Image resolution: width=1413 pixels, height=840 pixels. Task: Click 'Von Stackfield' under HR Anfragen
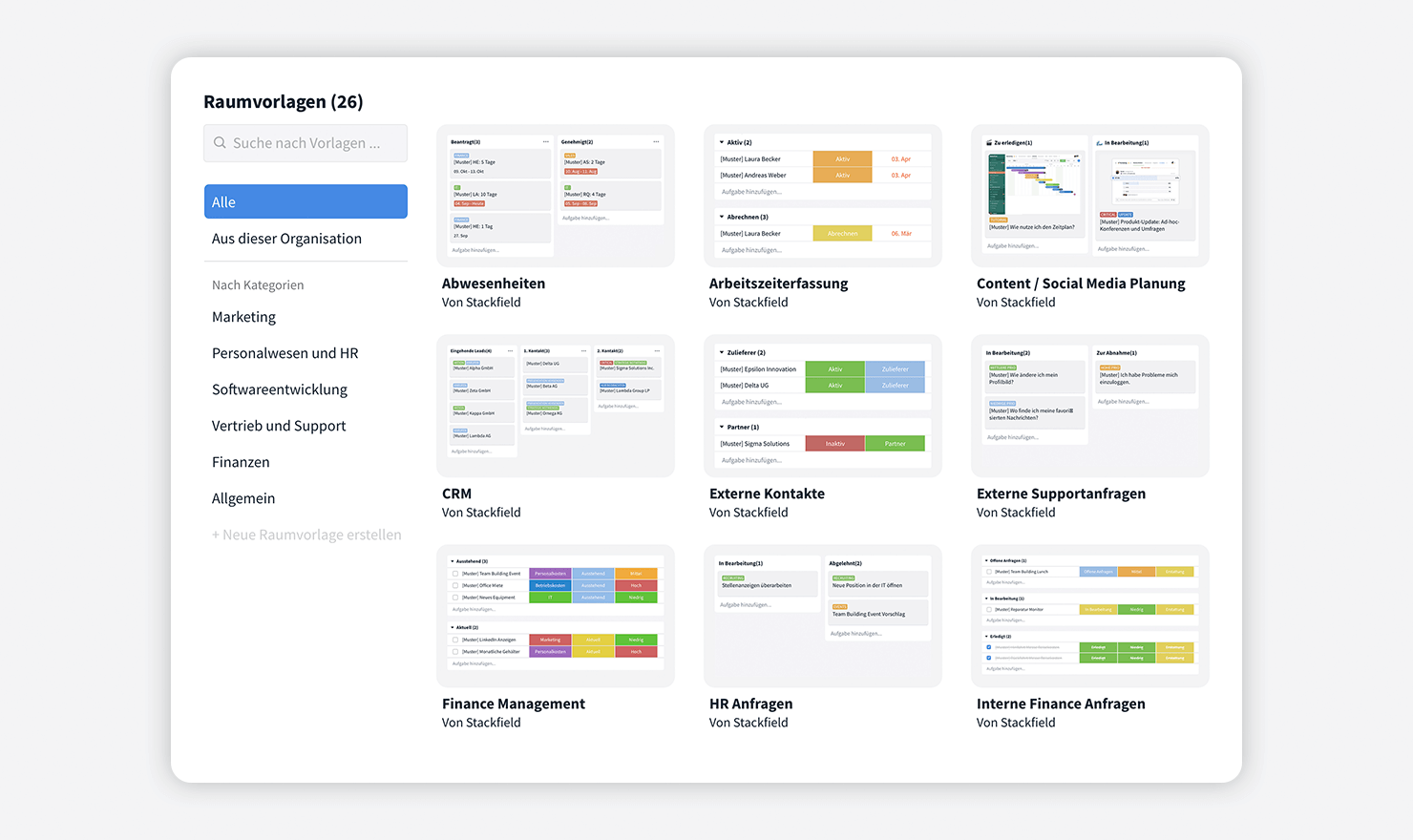pyautogui.click(x=749, y=723)
